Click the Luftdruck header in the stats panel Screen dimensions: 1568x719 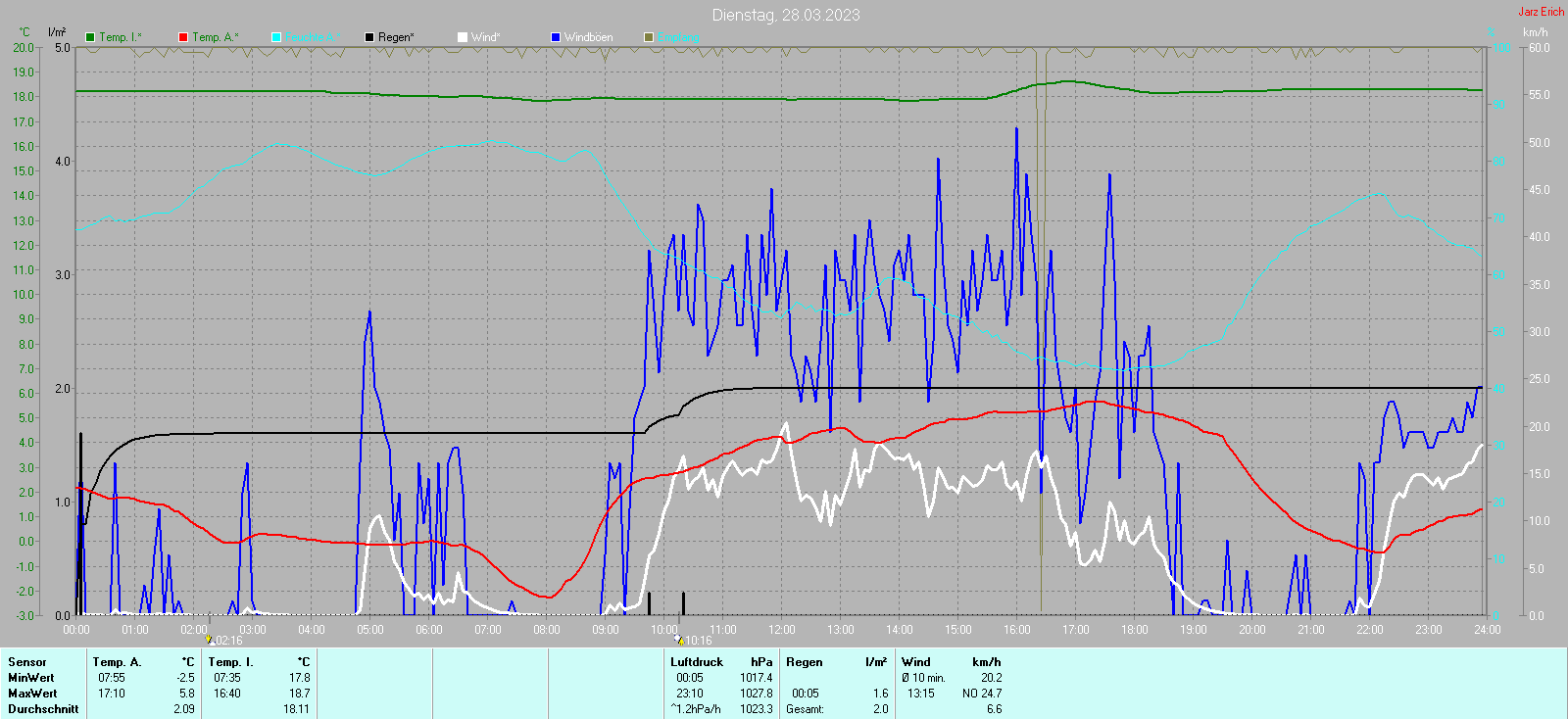pos(697,662)
